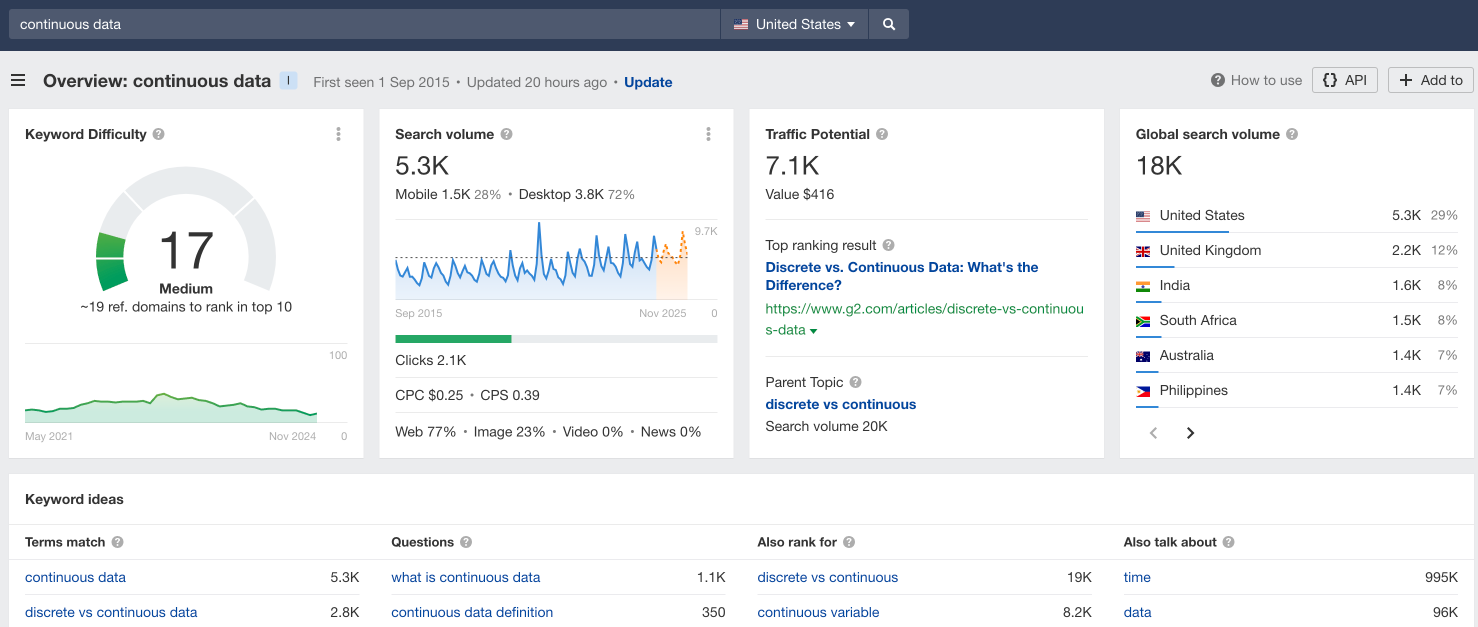Go to previous countries page arrow

(1154, 433)
